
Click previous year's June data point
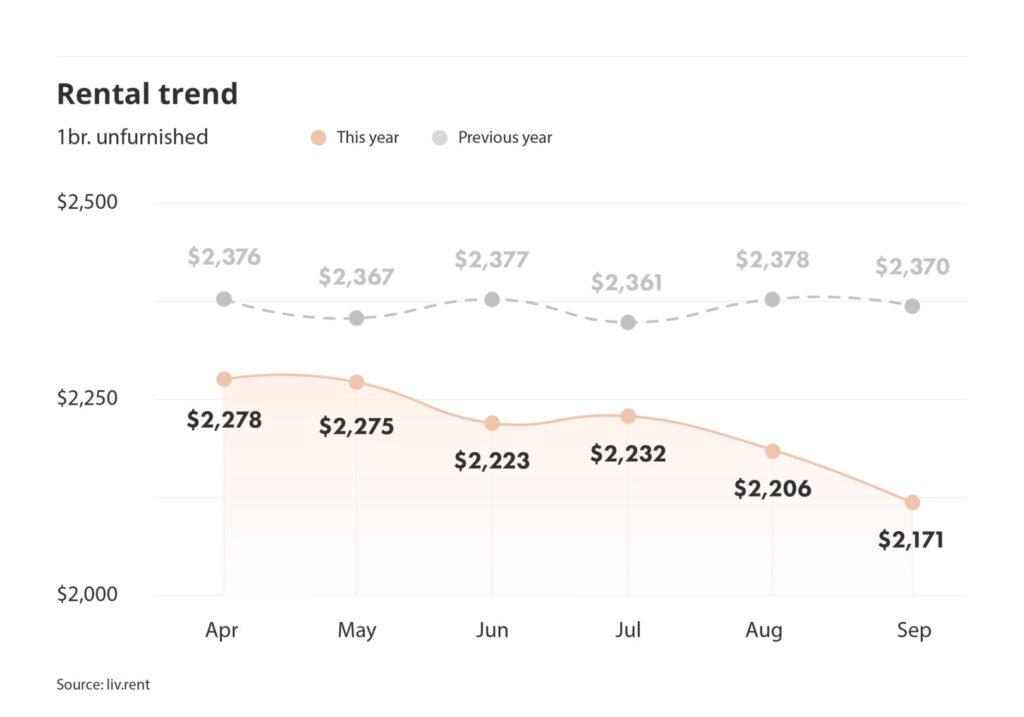click(x=492, y=299)
